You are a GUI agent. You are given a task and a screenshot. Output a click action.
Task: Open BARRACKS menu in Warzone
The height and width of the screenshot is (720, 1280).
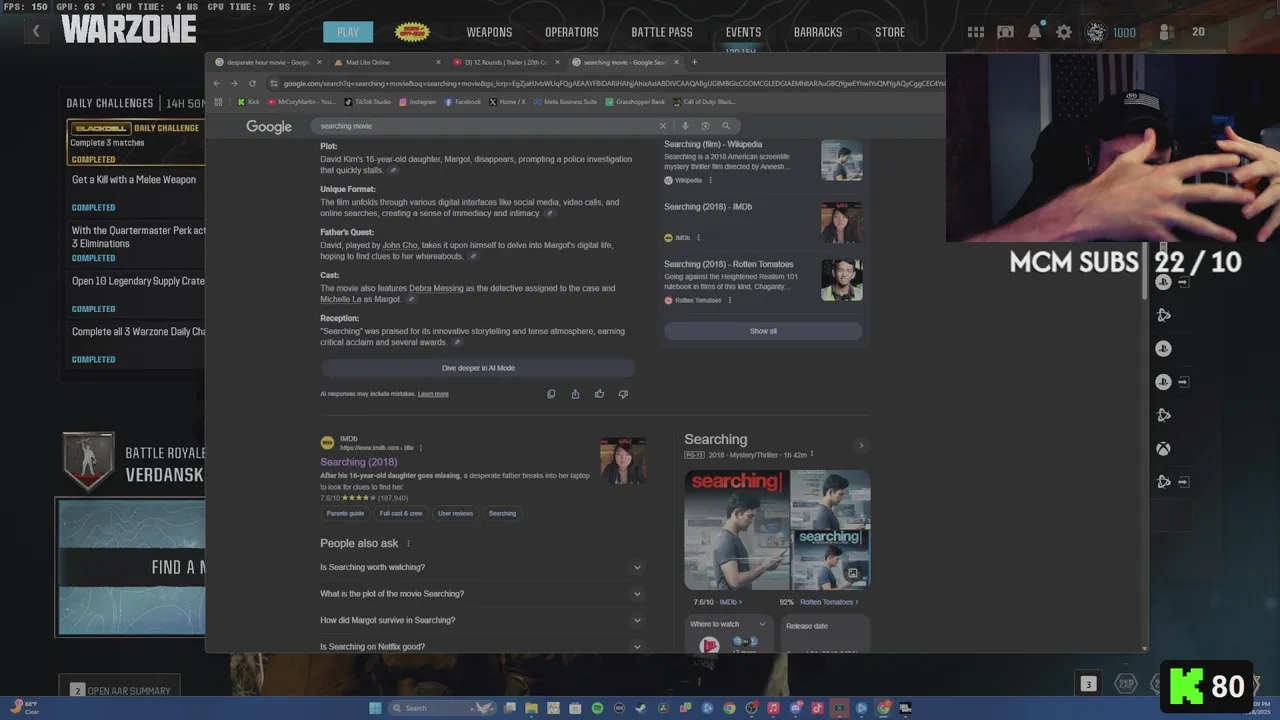(818, 32)
